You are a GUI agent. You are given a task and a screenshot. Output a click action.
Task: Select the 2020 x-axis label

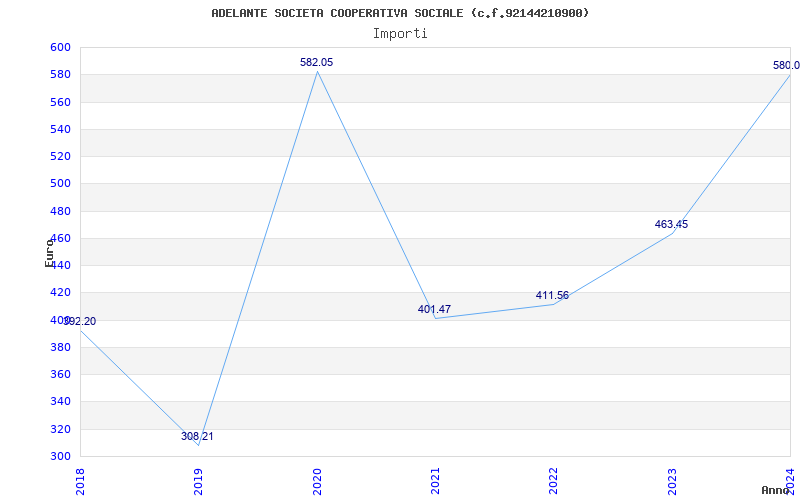[317, 482]
